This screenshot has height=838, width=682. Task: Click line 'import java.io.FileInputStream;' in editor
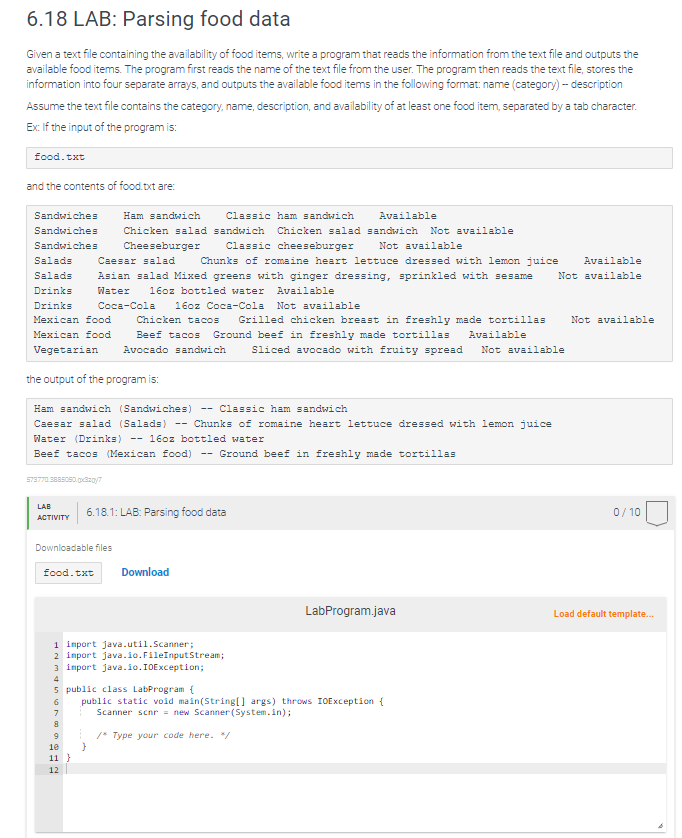coord(145,655)
